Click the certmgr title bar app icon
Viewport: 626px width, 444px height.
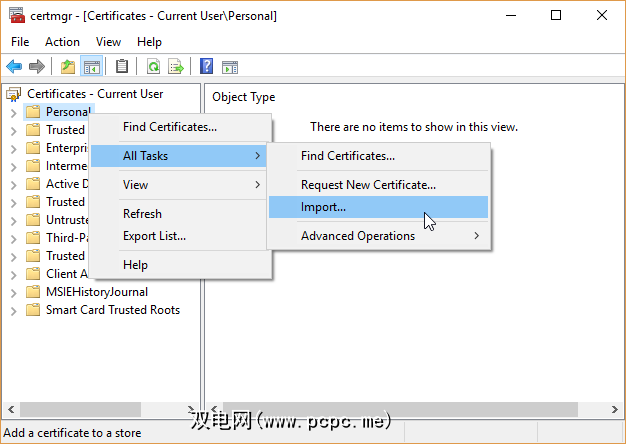click(17, 16)
